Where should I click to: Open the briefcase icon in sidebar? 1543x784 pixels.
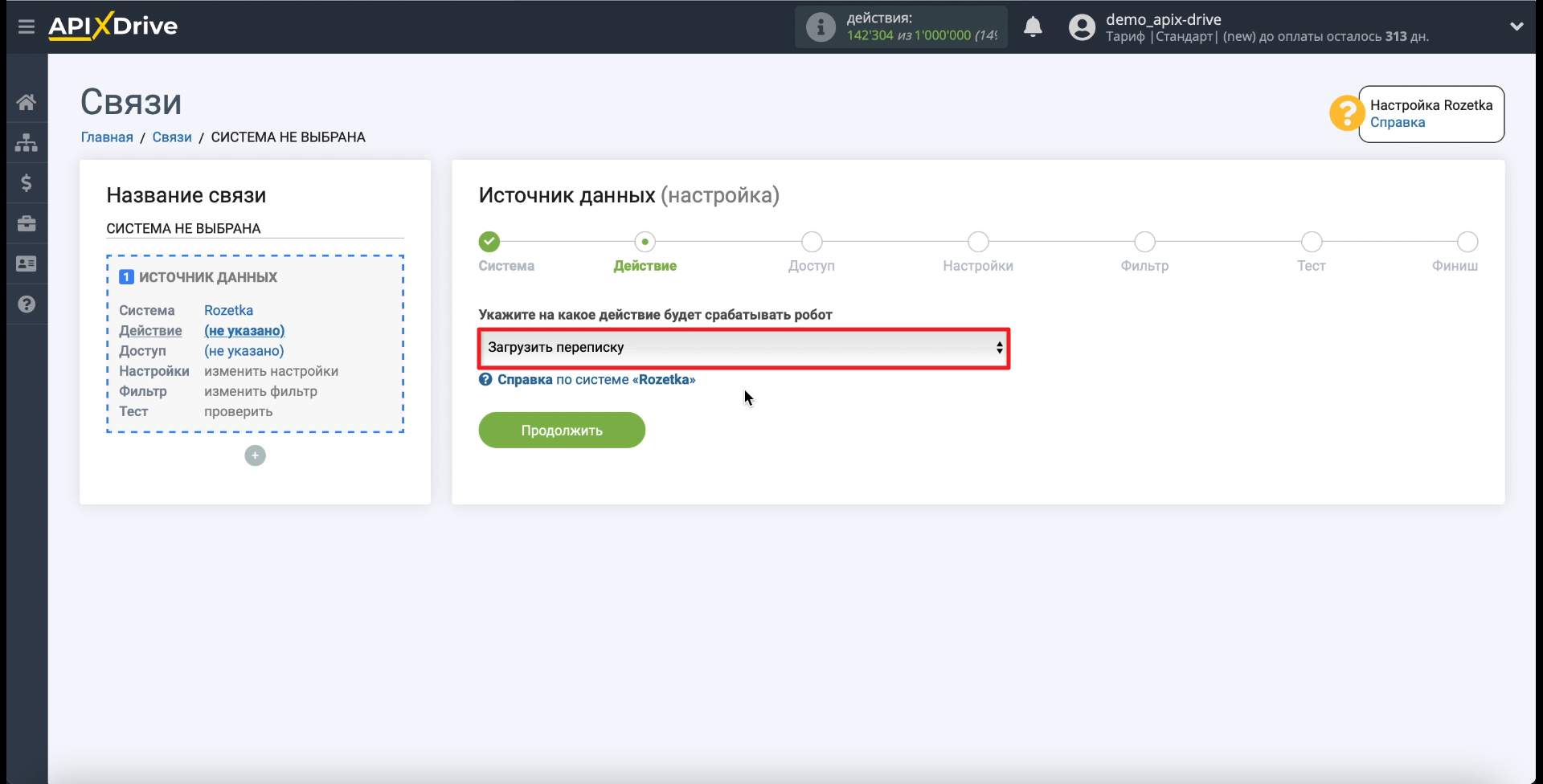pos(27,223)
